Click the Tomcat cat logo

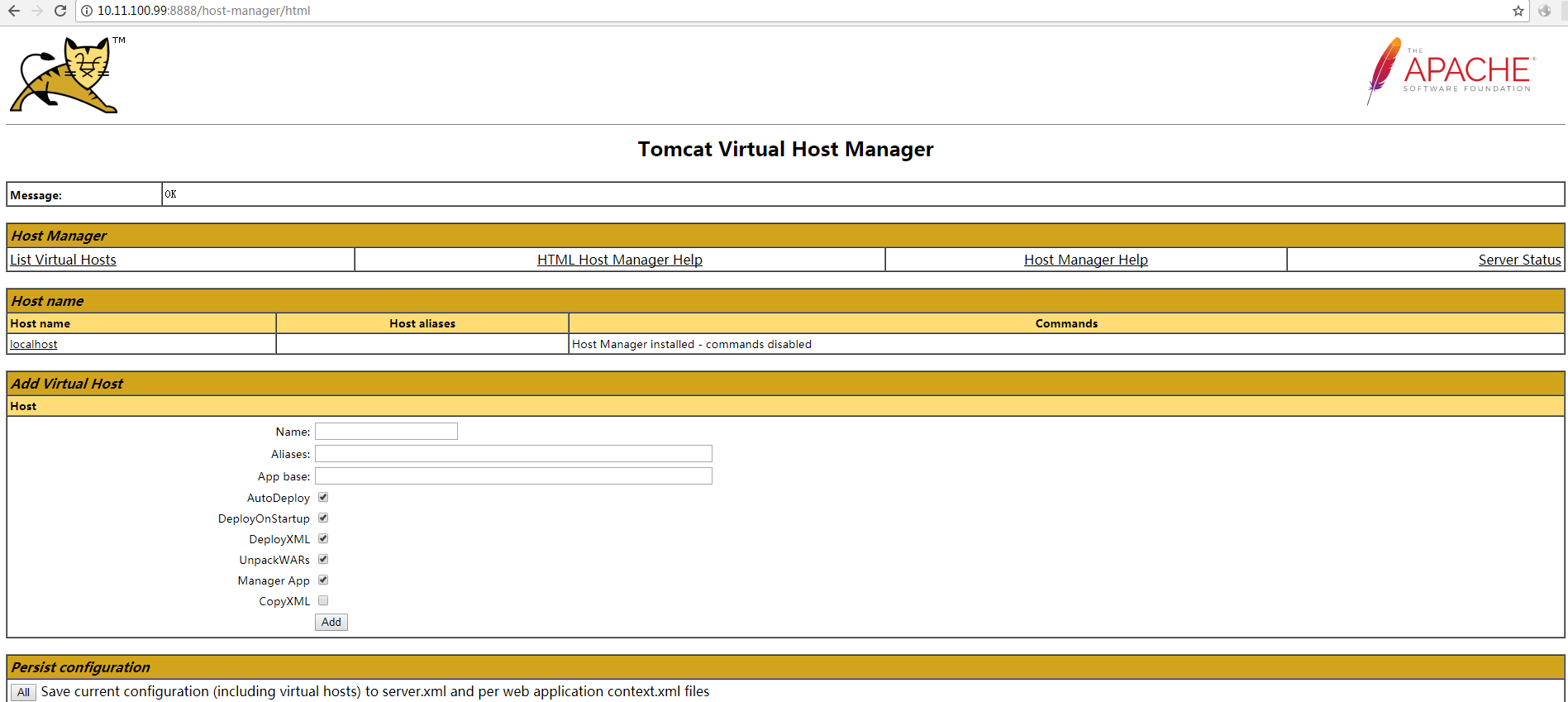(66, 74)
